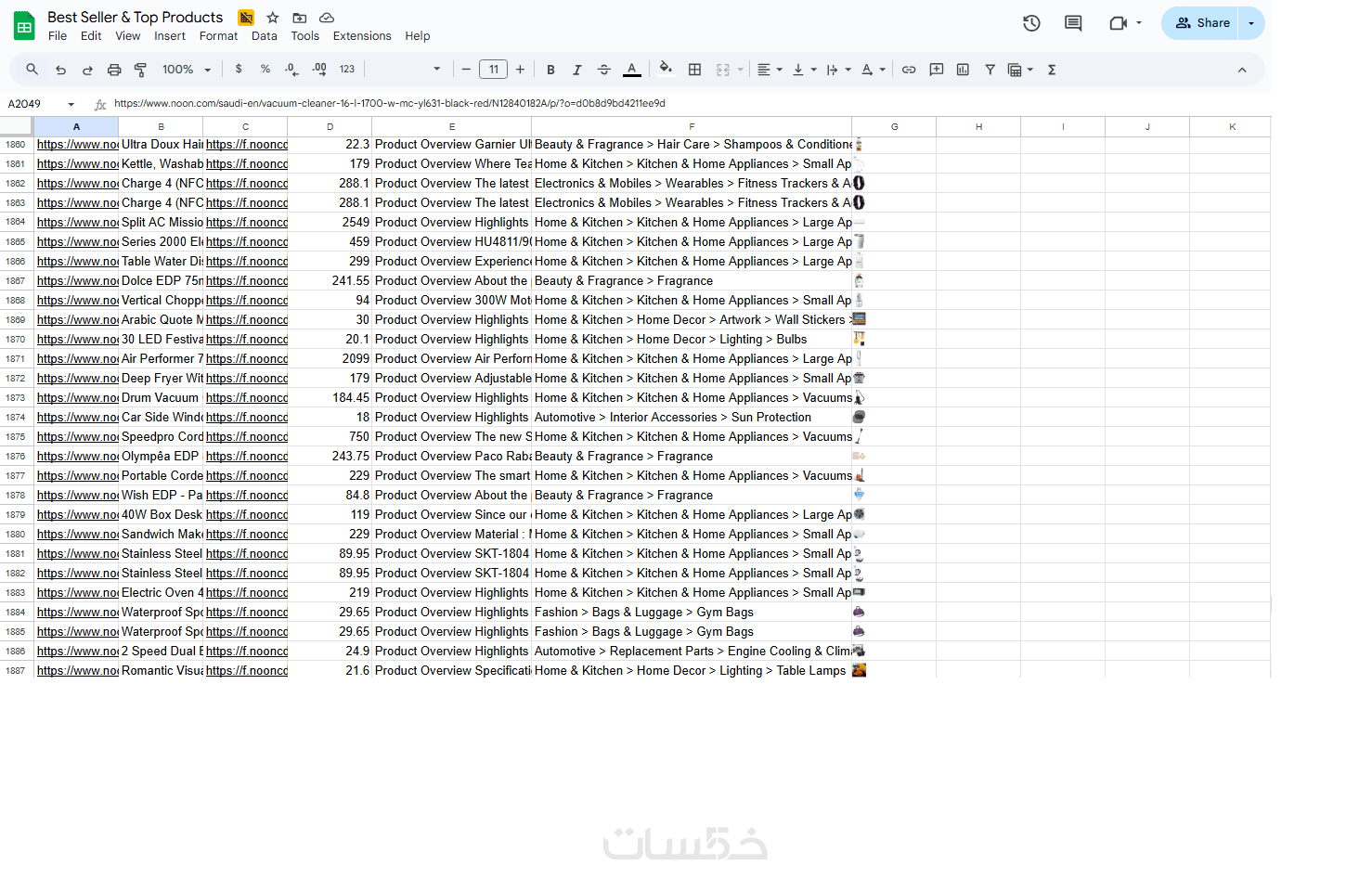Image resolution: width=1372 pixels, height=878 pixels.
Task: Select the column A header
Action: (x=76, y=126)
